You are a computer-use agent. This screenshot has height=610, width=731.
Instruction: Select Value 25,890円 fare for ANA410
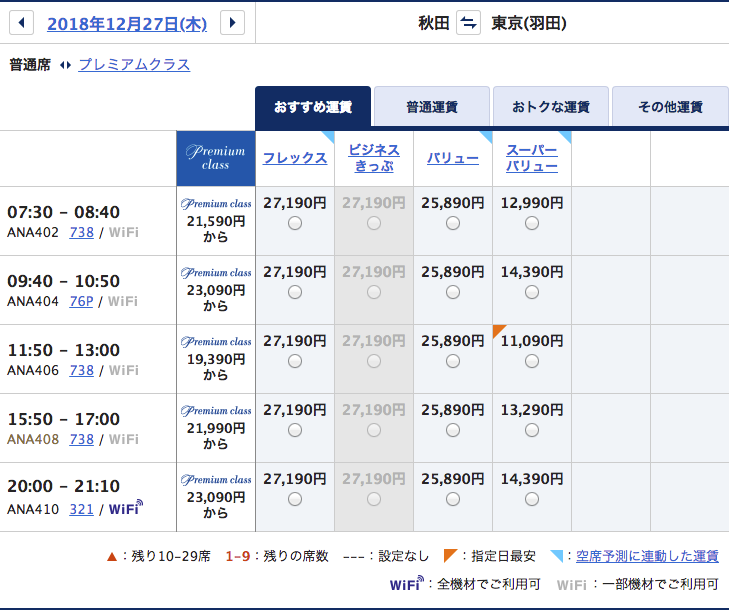click(x=453, y=500)
